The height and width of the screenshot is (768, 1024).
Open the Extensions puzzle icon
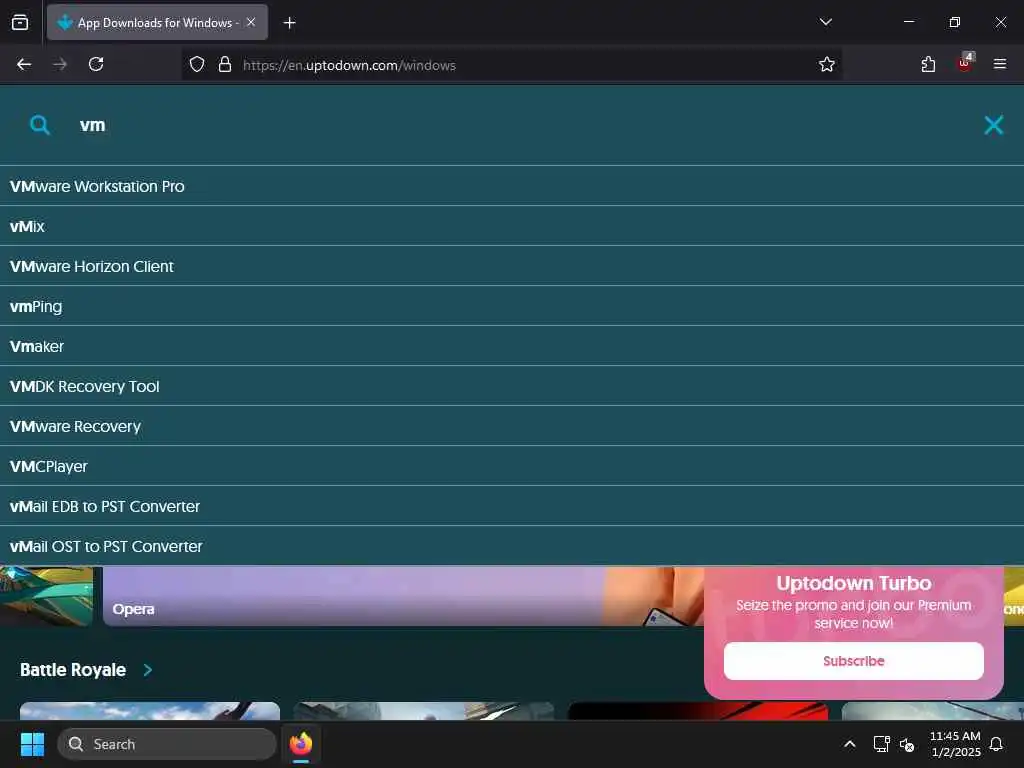tap(928, 64)
